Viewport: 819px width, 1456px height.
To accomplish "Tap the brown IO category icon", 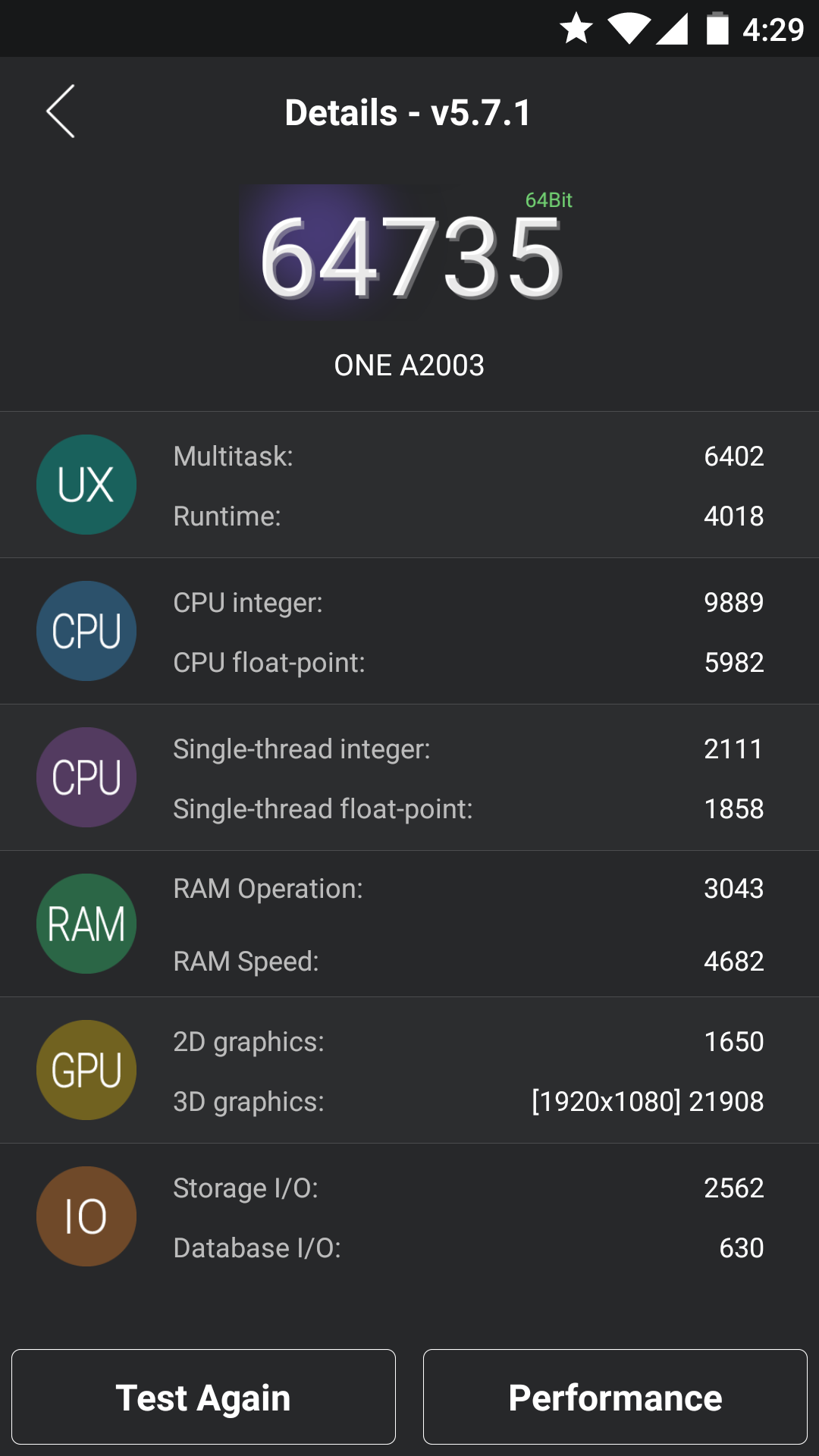I will pyautogui.click(x=86, y=1216).
